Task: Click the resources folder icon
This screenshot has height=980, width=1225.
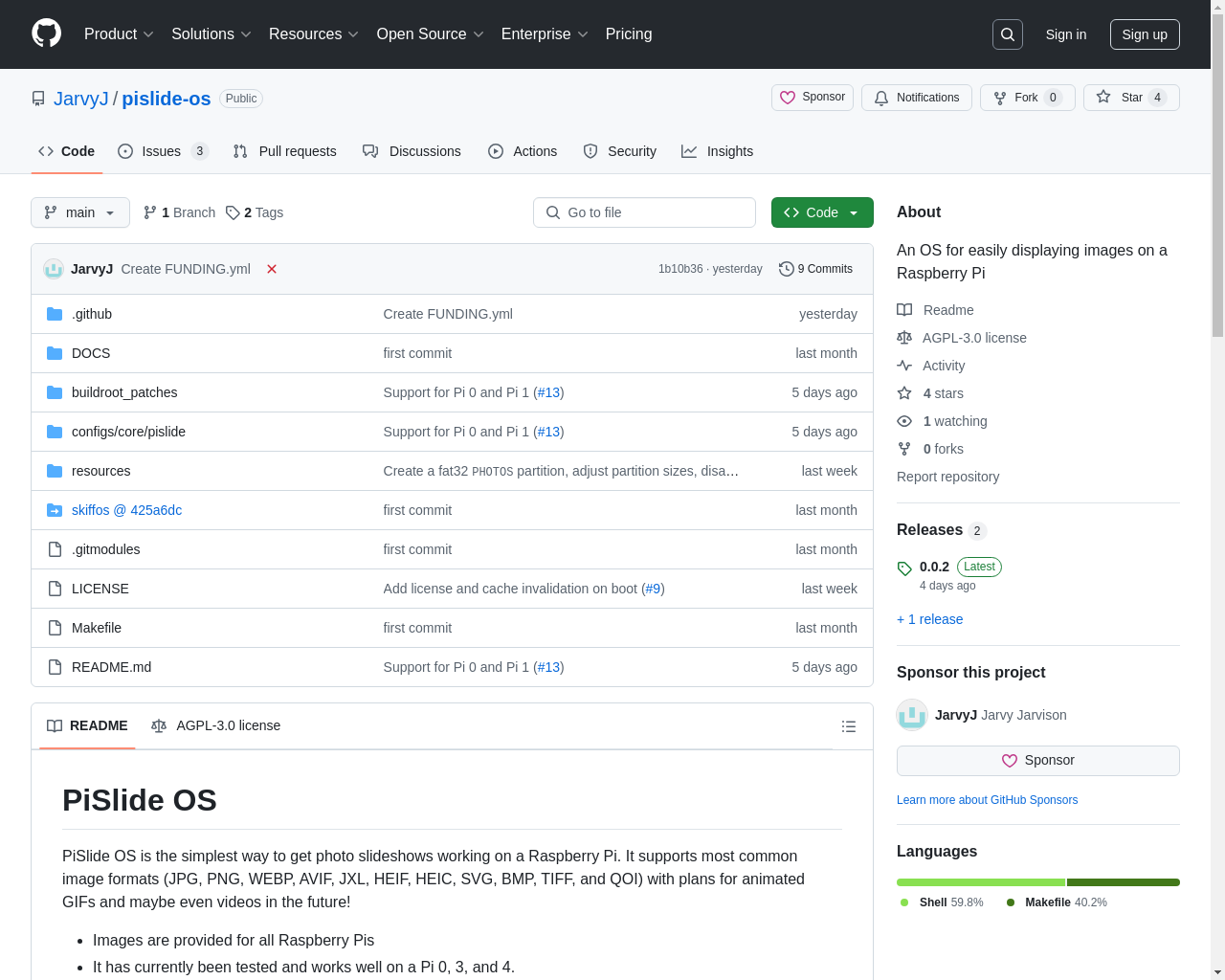Action: pyautogui.click(x=55, y=471)
